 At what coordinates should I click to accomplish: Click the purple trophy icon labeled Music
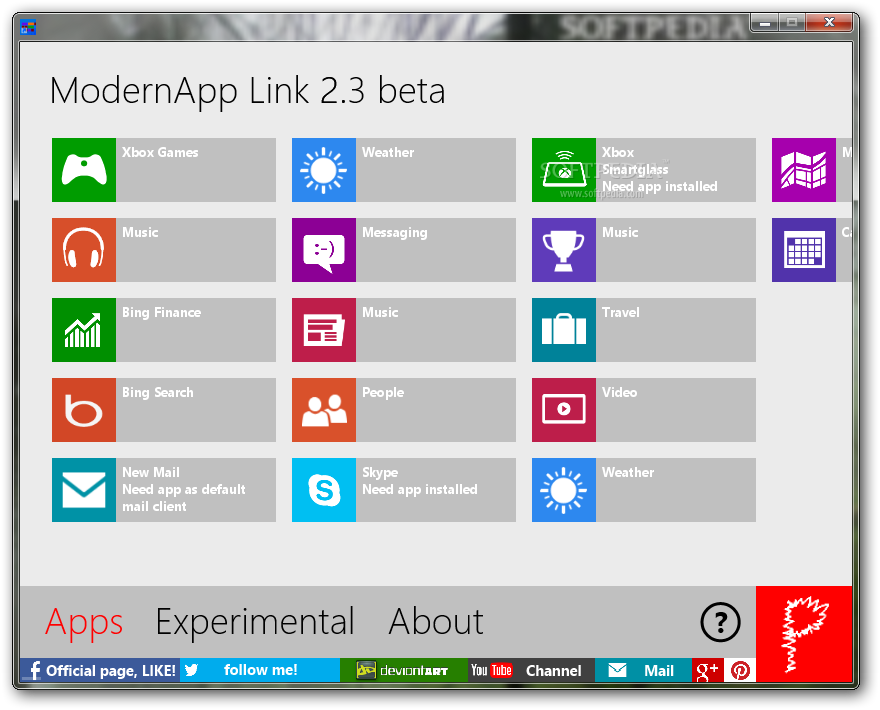pyautogui.click(x=564, y=250)
